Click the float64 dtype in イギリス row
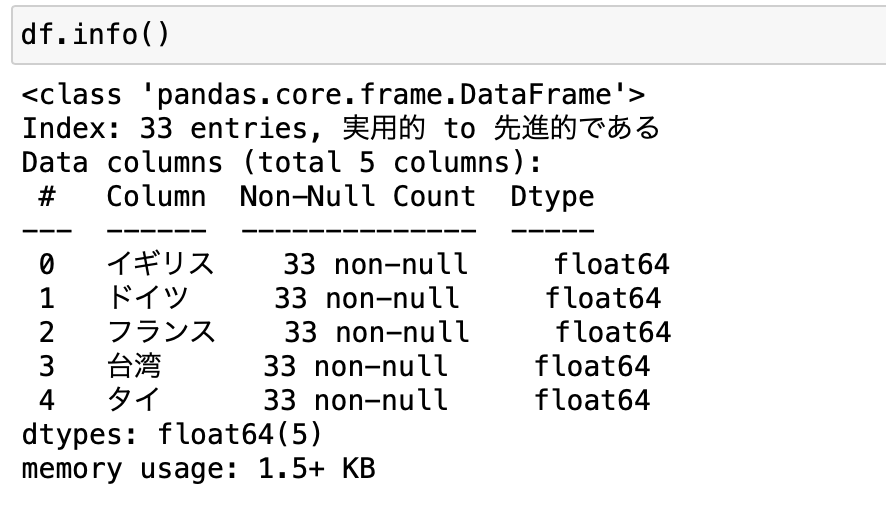 (612, 264)
